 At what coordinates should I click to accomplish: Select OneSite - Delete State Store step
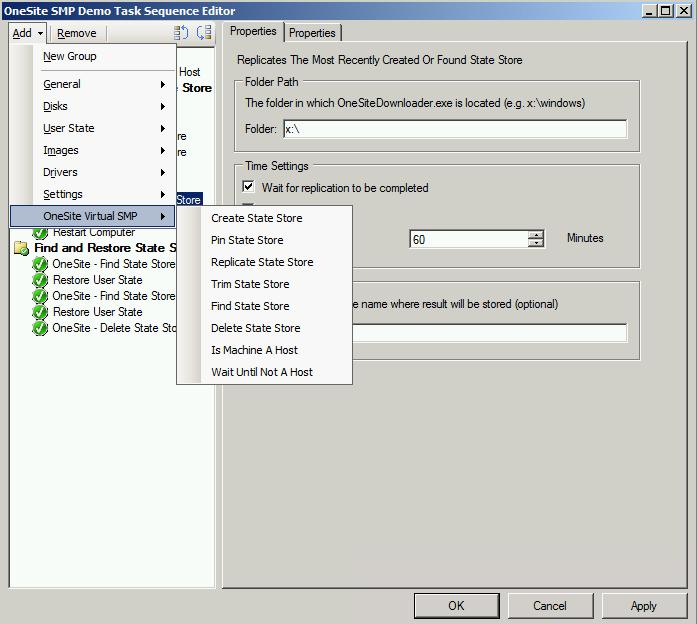(114, 328)
